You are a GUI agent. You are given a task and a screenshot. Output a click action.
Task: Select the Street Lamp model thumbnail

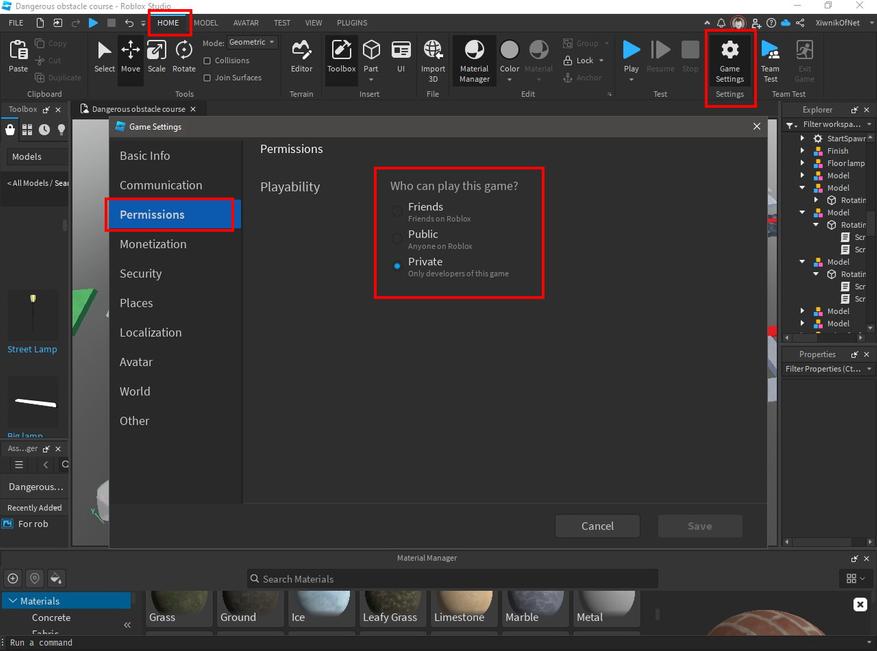(32, 314)
